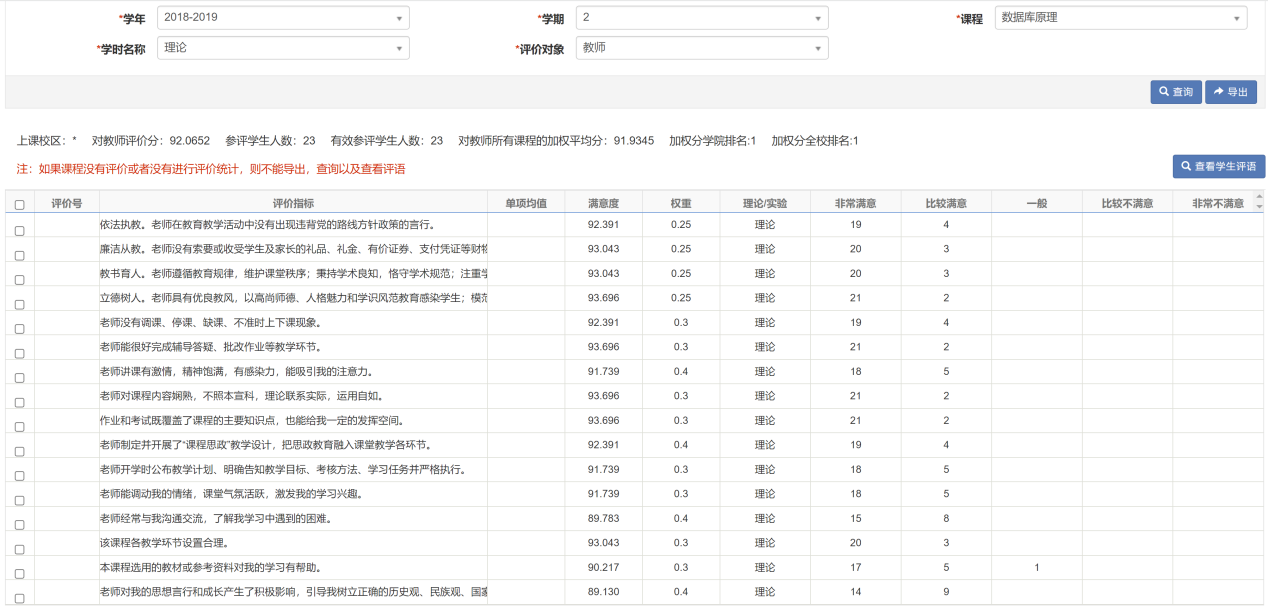The height and width of the screenshot is (610, 1268).
Task: Click 对教师评价分：92.0652 text
Action: click(x=151, y=141)
